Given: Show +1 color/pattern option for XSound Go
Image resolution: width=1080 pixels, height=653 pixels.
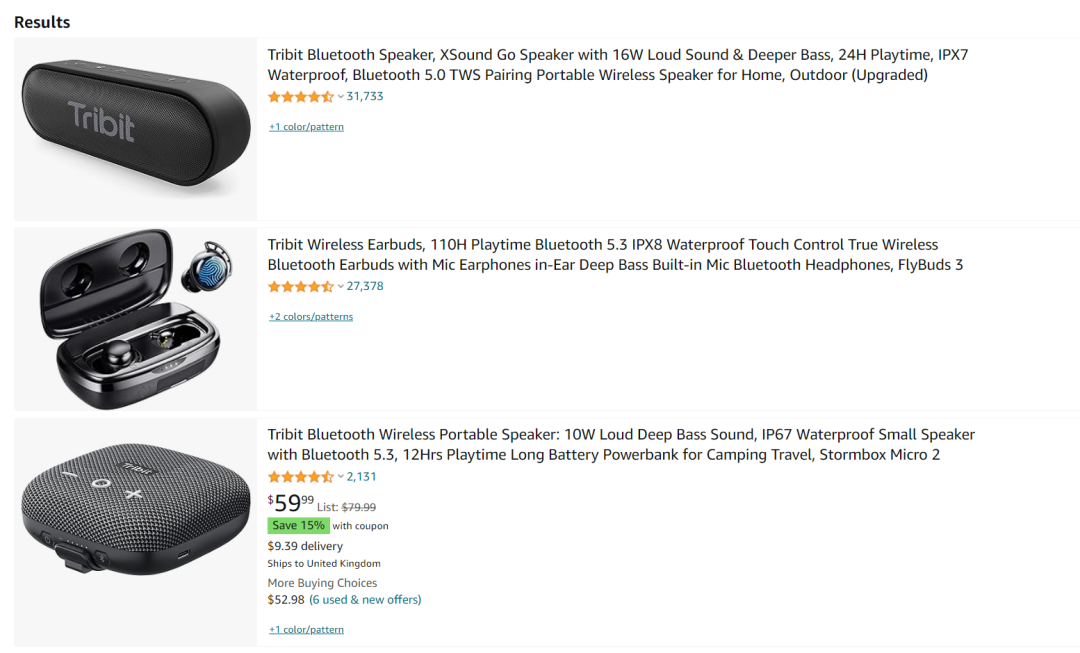Looking at the screenshot, I should pos(306,127).
